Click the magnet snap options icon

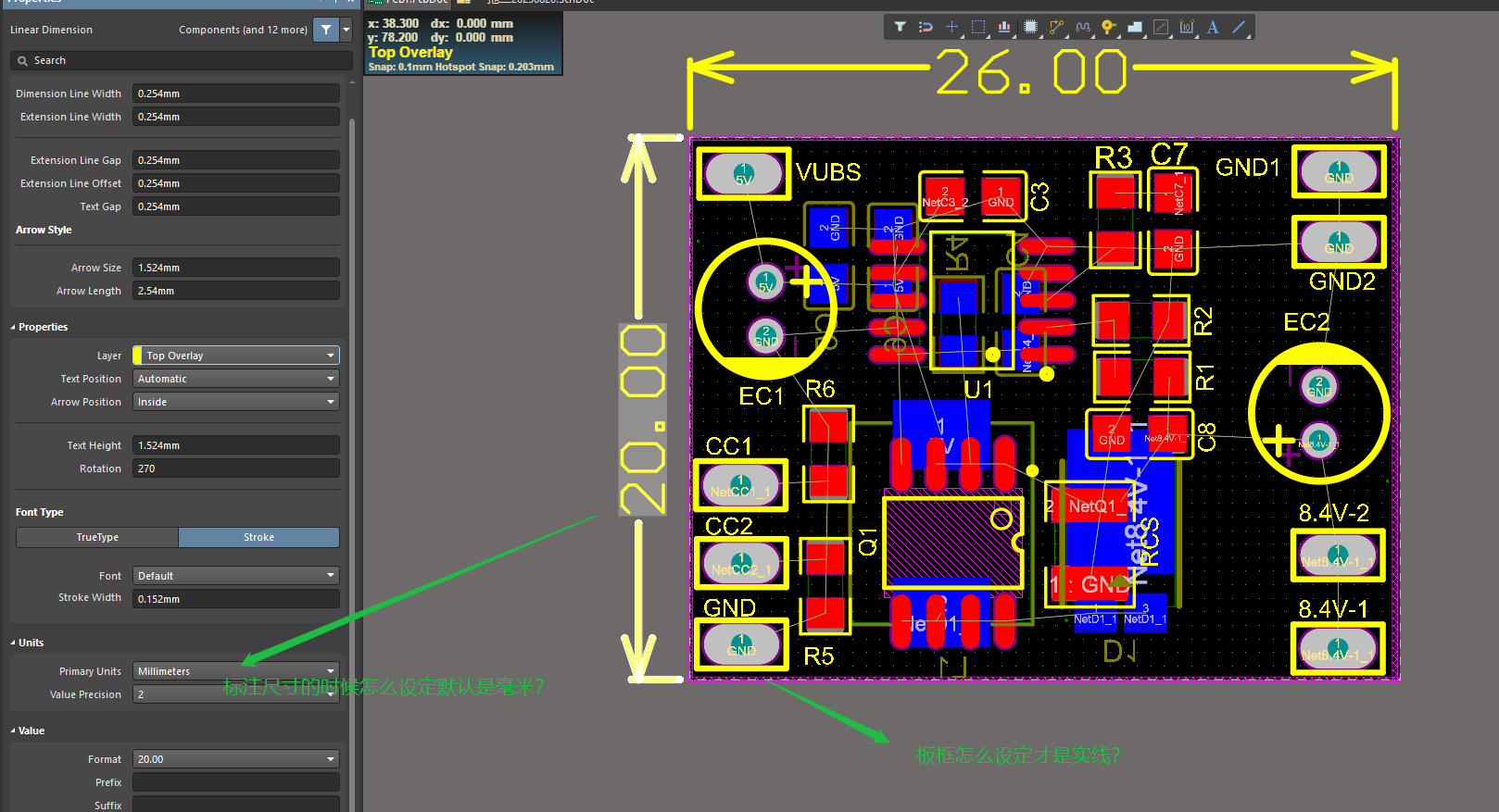point(925,27)
